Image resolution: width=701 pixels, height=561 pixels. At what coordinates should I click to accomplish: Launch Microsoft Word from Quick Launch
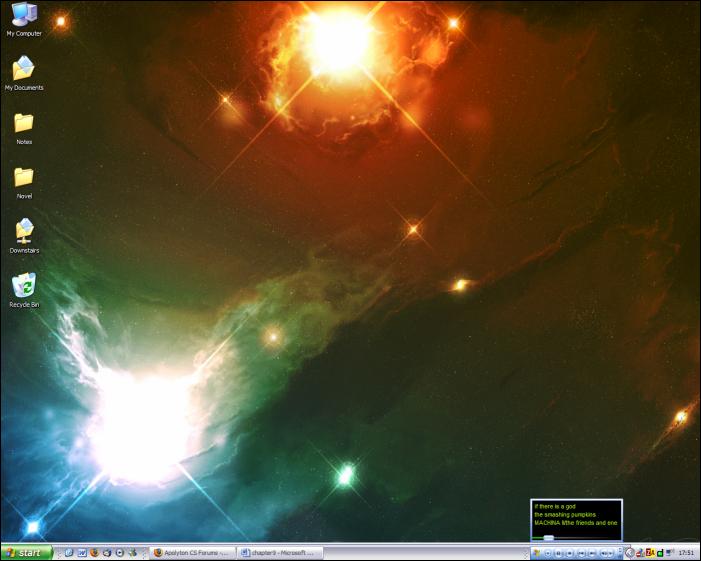(82, 552)
